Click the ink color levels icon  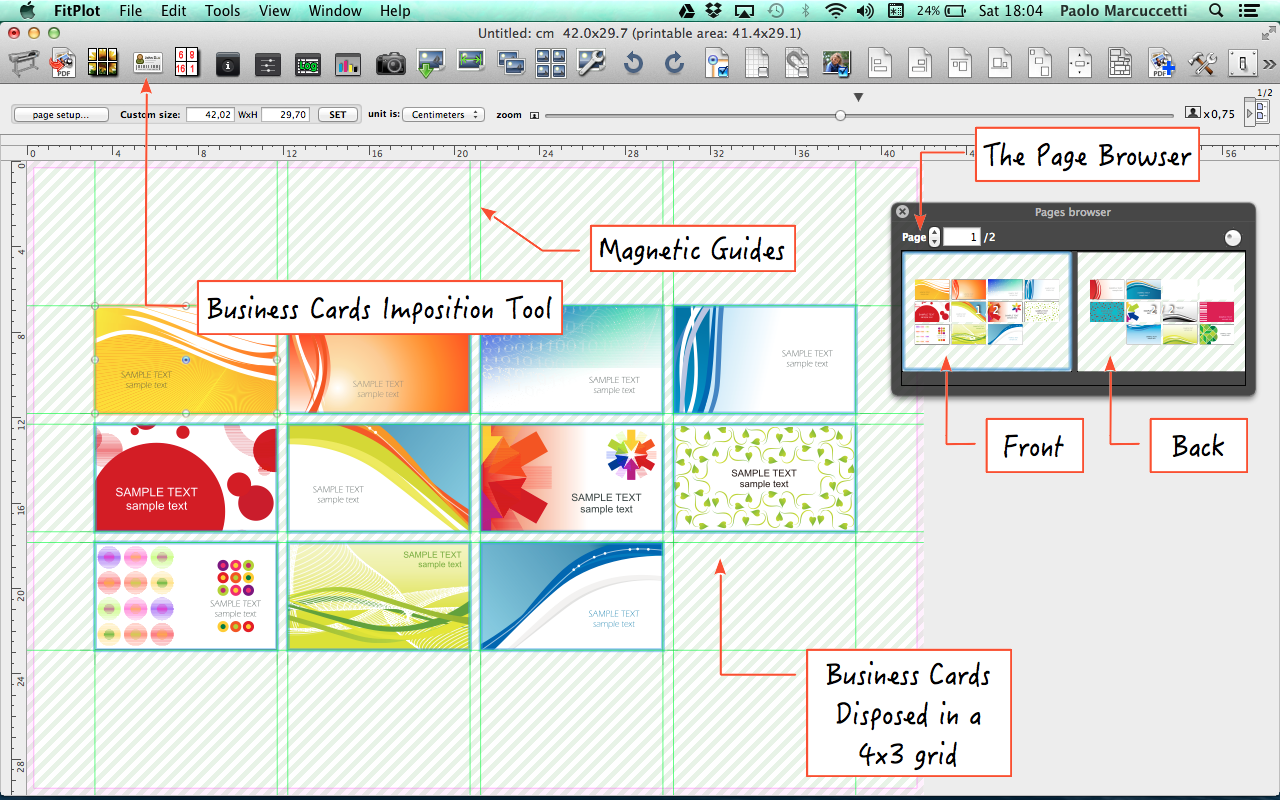coord(348,64)
